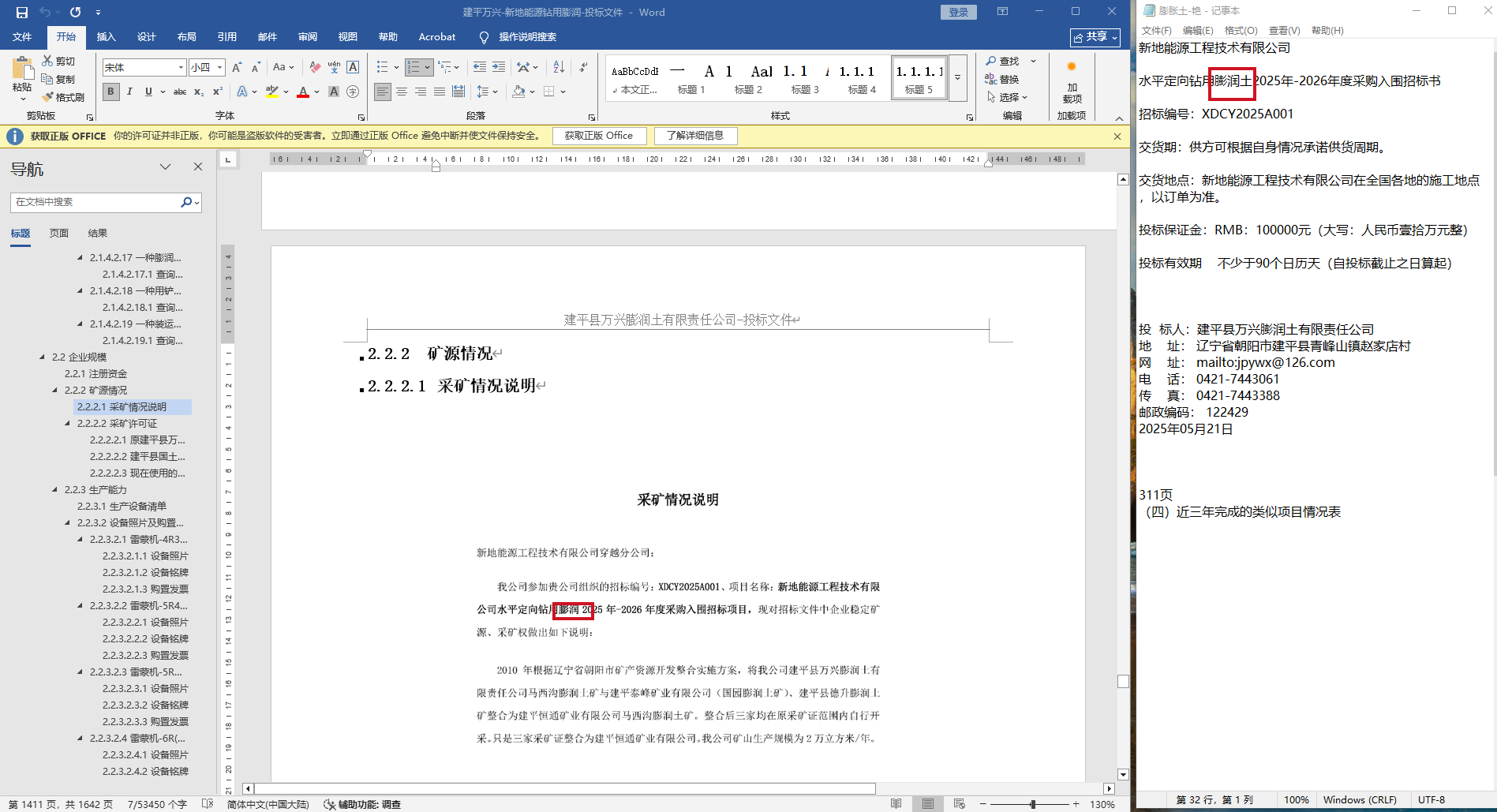Click the Format Painter (格式刷) tool
The image size is (1497, 812).
pos(63,97)
